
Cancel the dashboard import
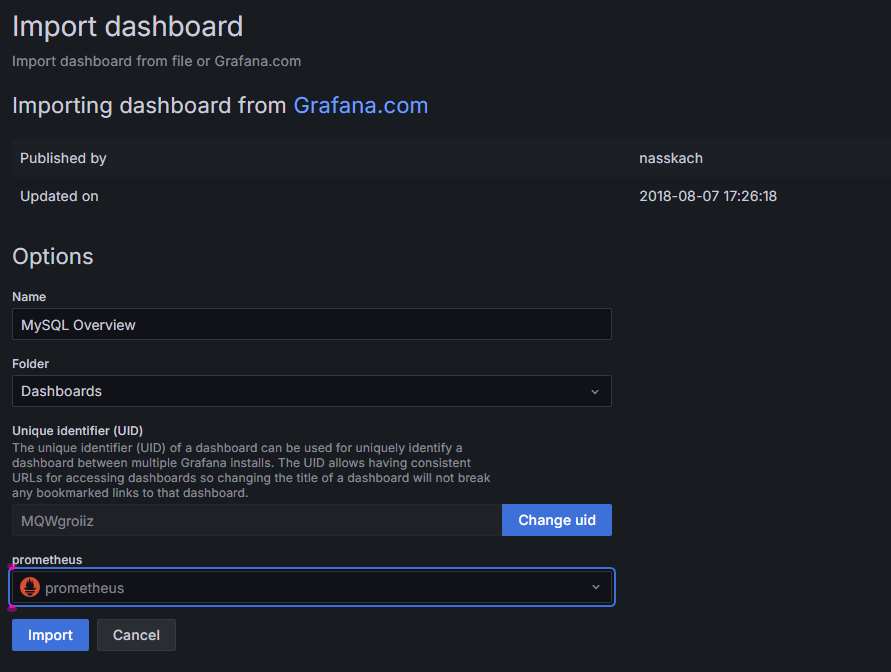click(x=136, y=635)
